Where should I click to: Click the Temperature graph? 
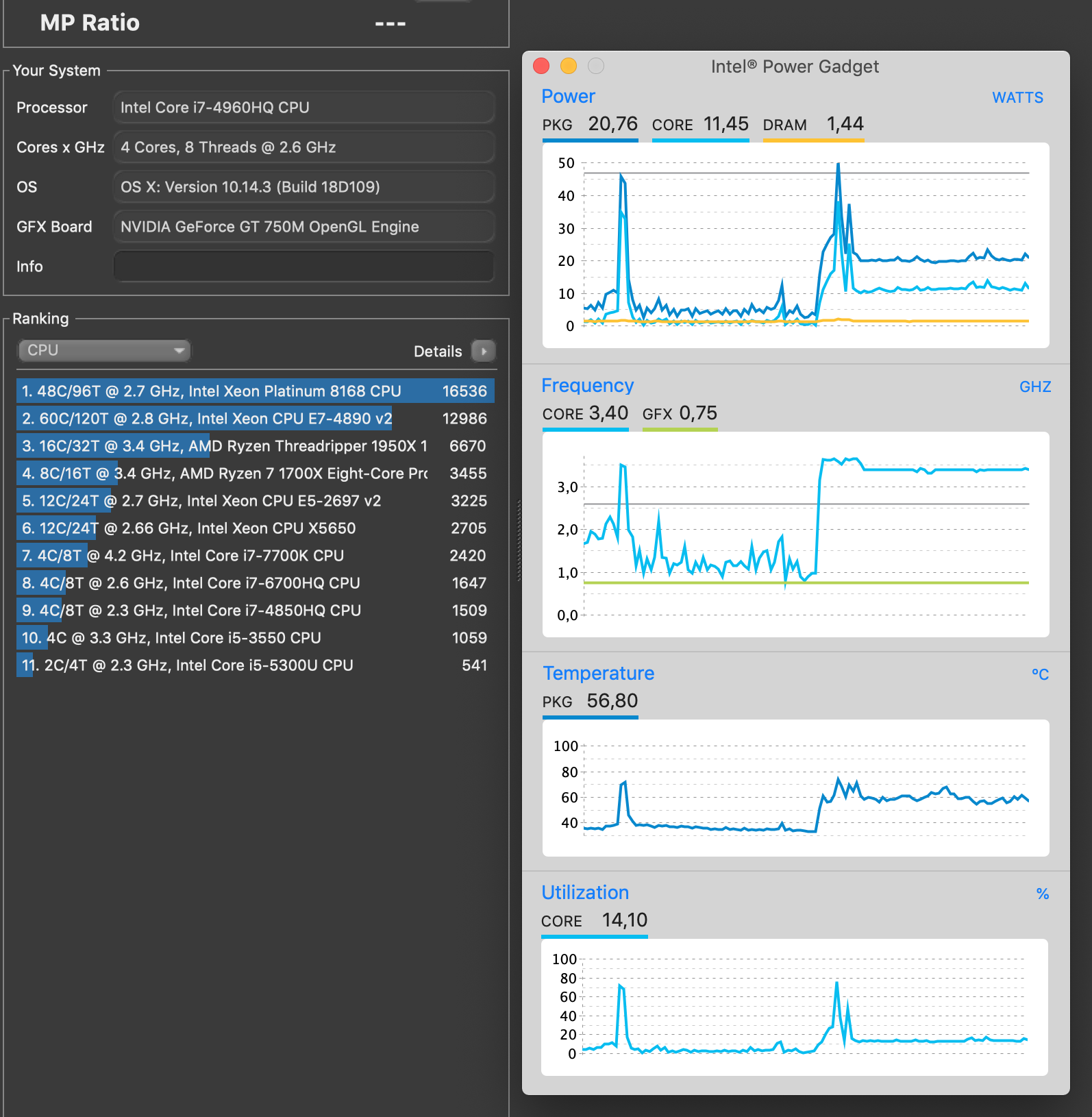pos(795,788)
